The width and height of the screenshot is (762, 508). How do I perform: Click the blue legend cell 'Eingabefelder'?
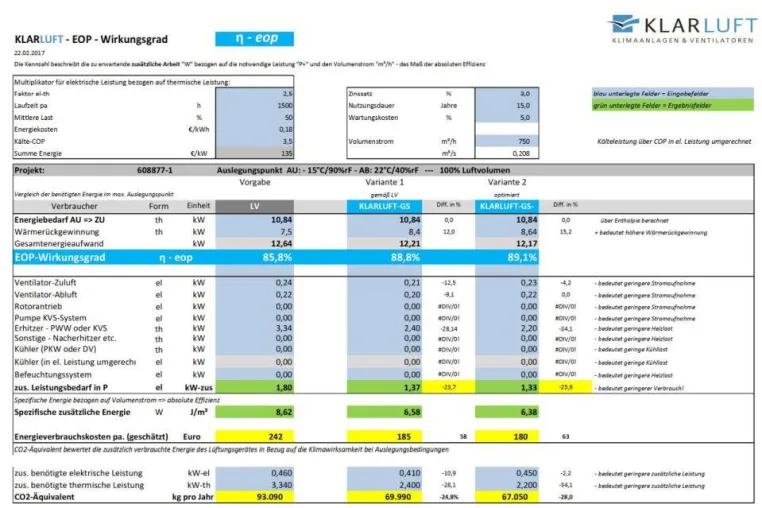[673, 93]
